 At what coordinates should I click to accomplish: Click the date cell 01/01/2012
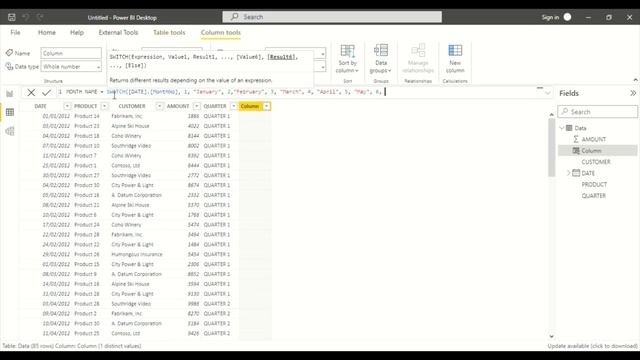pyautogui.click(x=56, y=116)
